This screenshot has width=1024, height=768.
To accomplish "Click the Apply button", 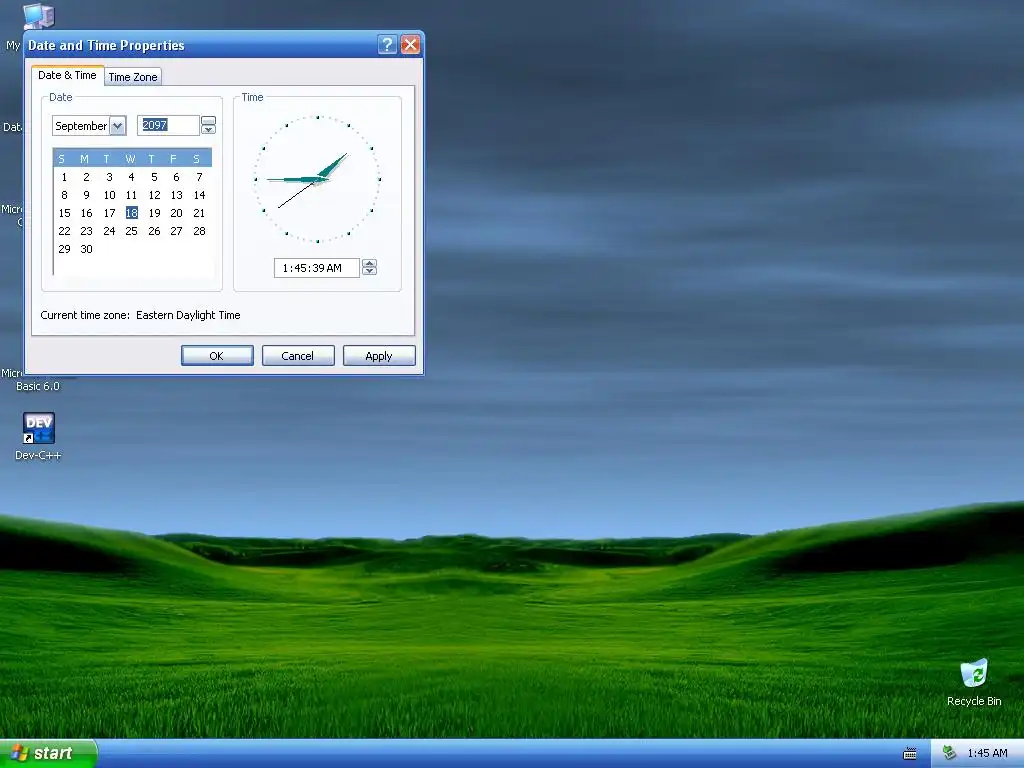I will (379, 356).
